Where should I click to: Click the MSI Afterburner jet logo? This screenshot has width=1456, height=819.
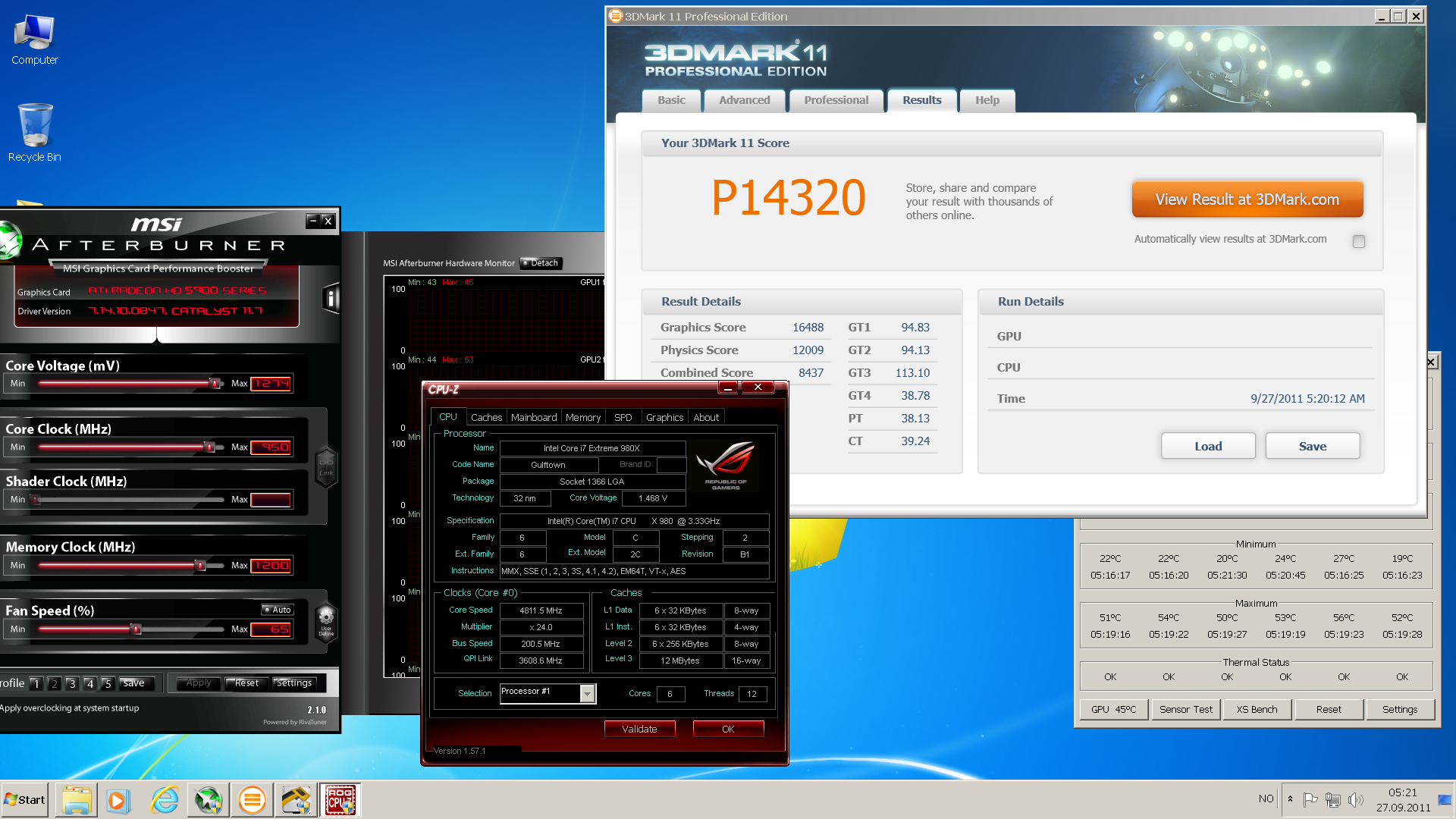coord(10,240)
